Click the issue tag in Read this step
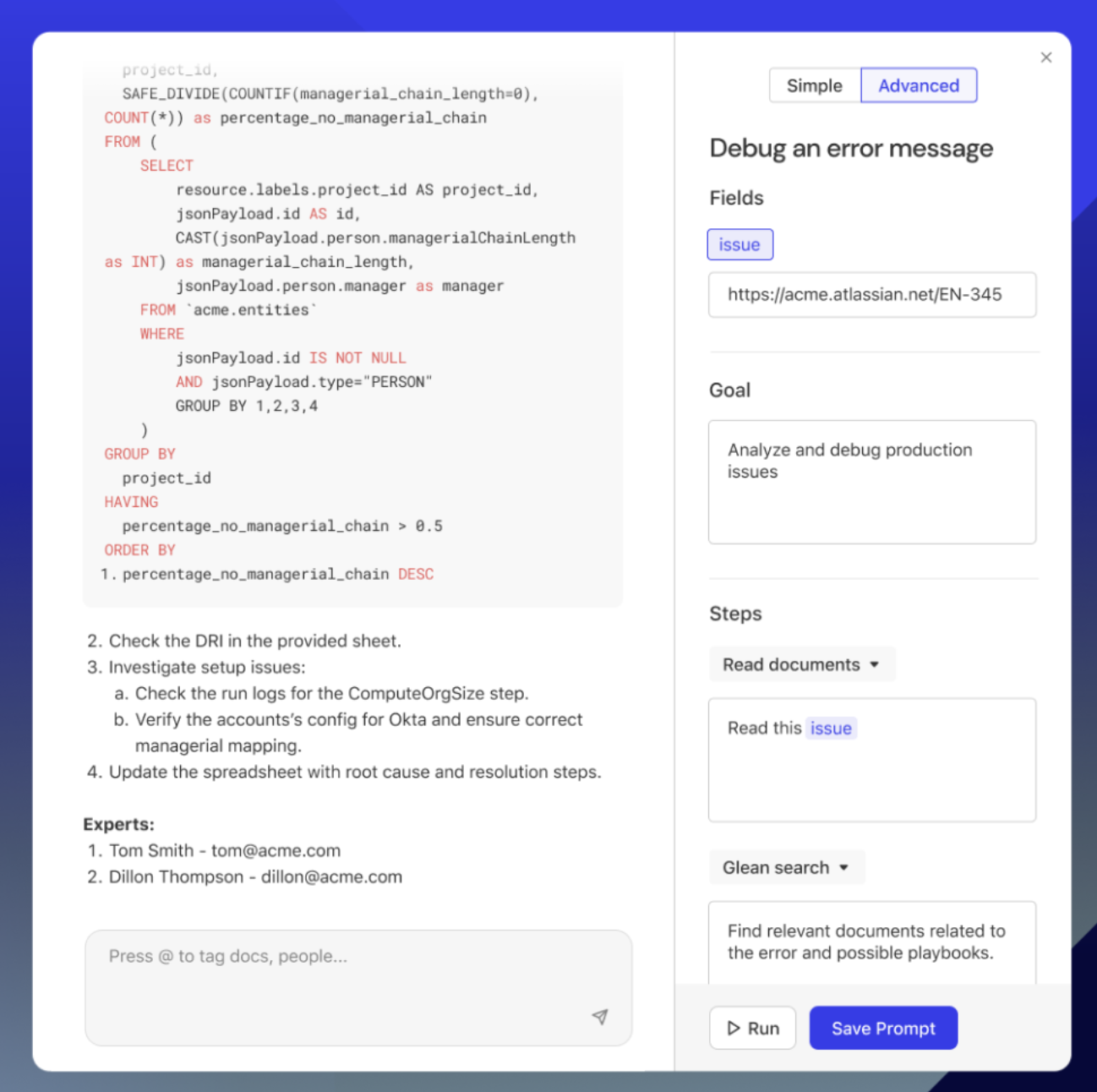The image size is (1097, 1092). point(831,728)
